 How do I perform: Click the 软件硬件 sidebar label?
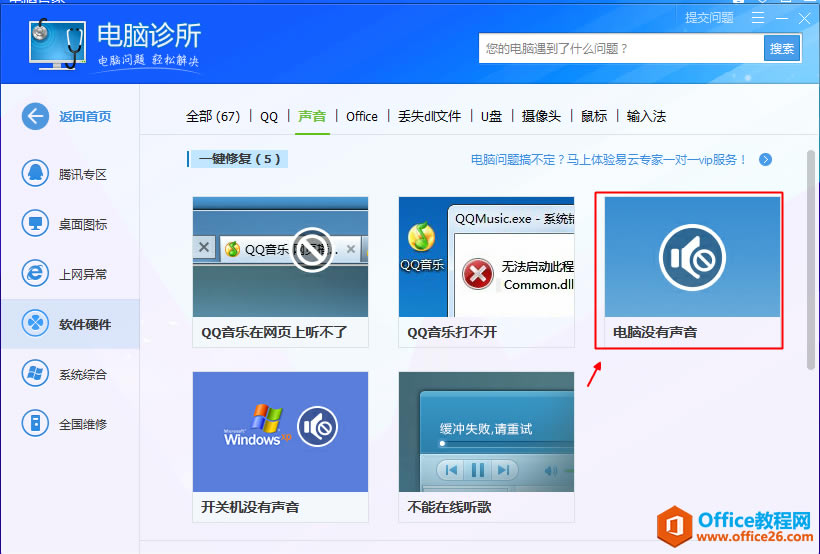point(85,324)
